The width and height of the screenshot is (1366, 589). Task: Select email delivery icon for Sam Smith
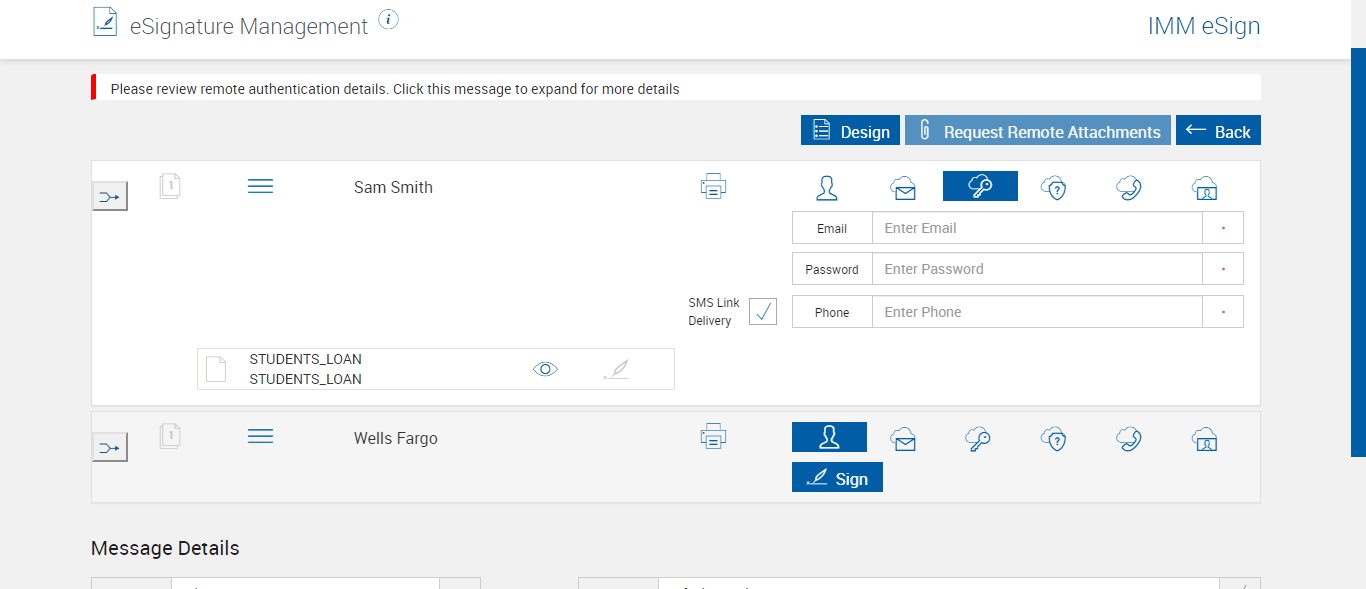[904, 187]
